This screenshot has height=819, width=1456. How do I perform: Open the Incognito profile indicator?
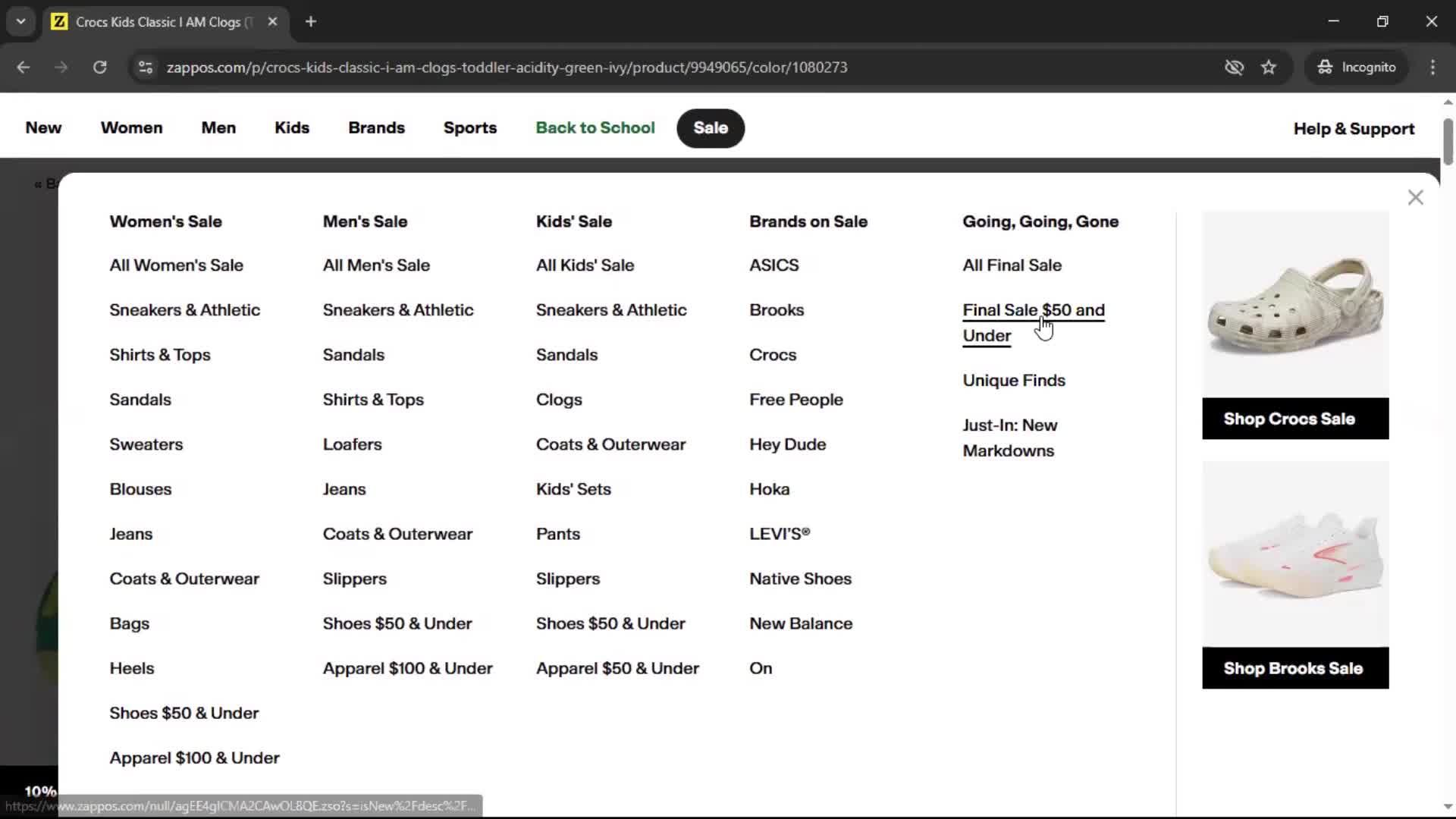pos(1357,67)
